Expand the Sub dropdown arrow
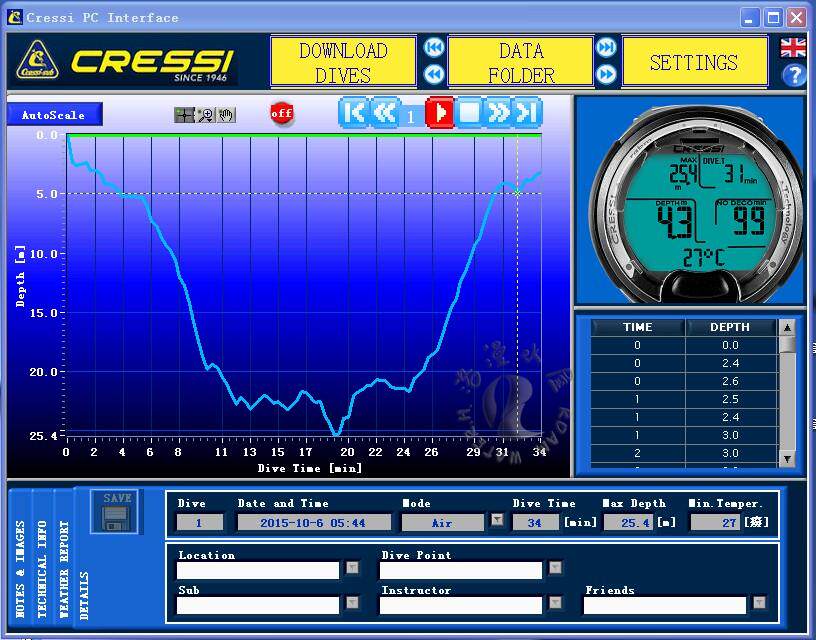Image resolution: width=816 pixels, height=640 pixels. point(352,603)
